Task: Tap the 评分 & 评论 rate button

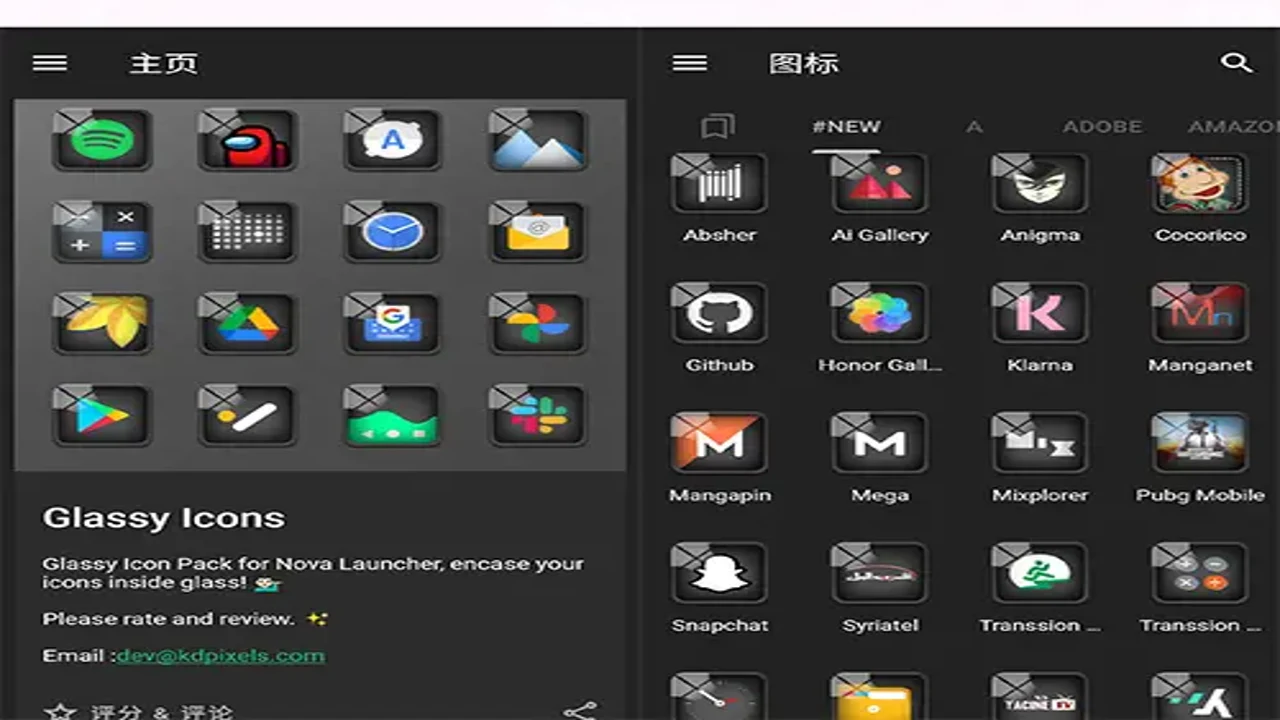Action: (x=141, y=712)
